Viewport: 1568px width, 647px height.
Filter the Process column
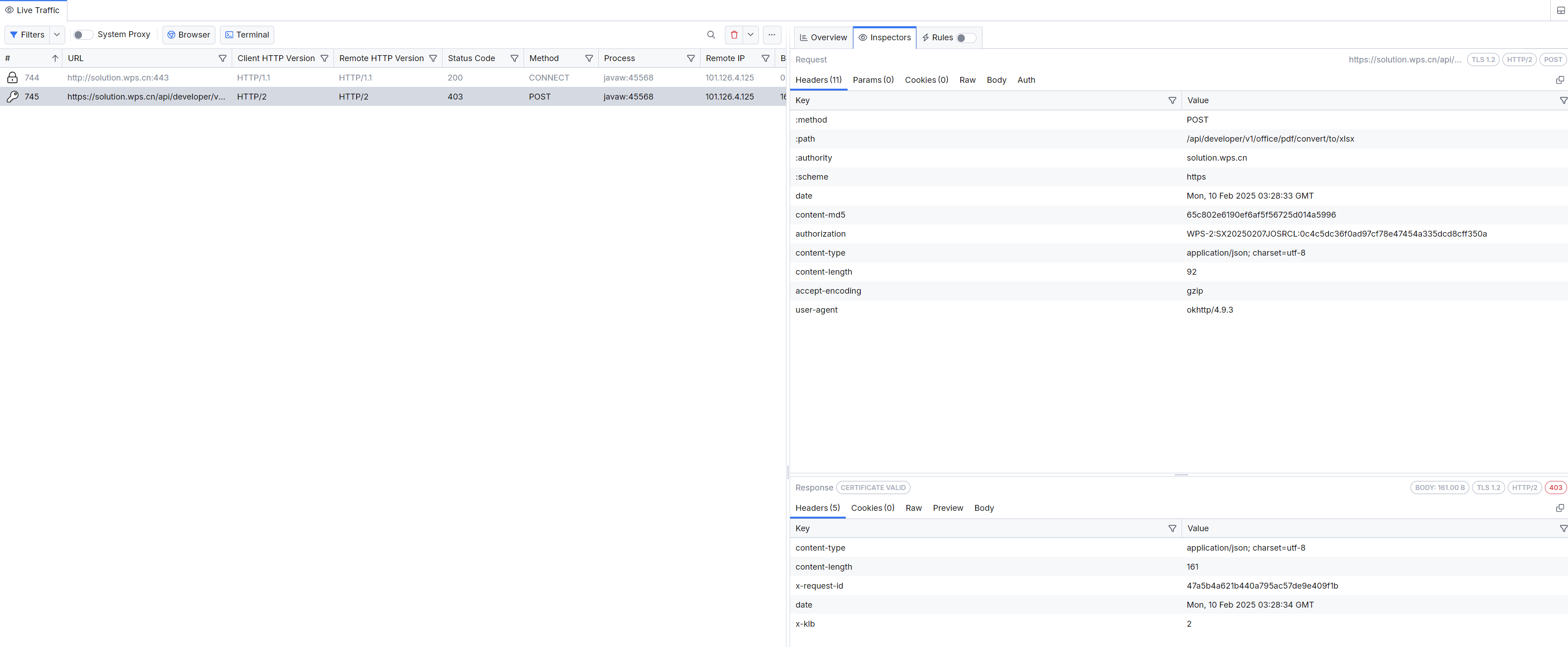[691, 58]
